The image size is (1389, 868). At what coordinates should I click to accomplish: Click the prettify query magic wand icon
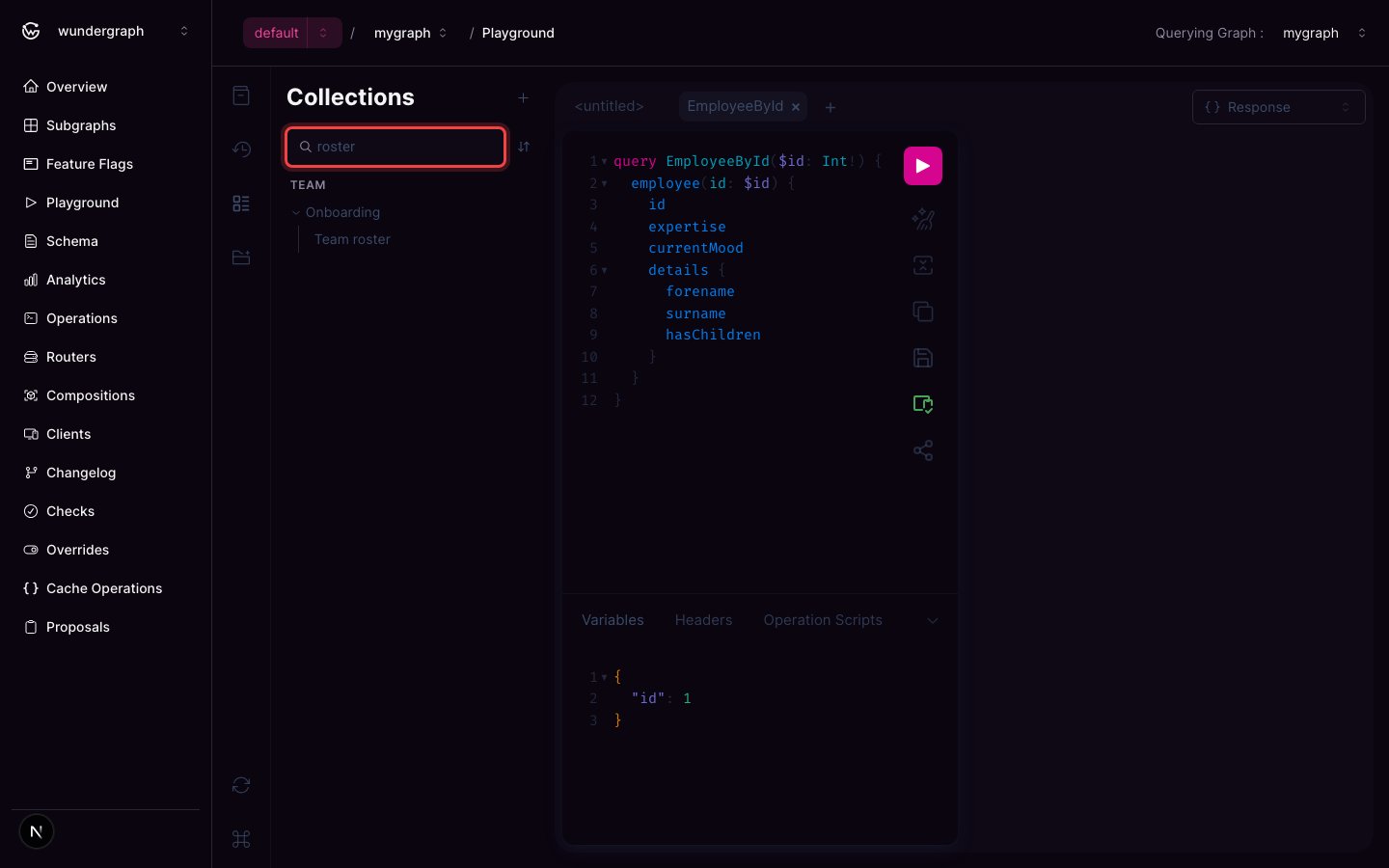coord(922,219)
